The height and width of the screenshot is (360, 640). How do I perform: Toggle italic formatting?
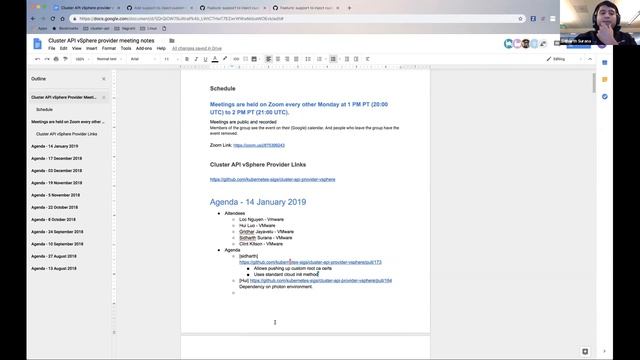[196, 59]
